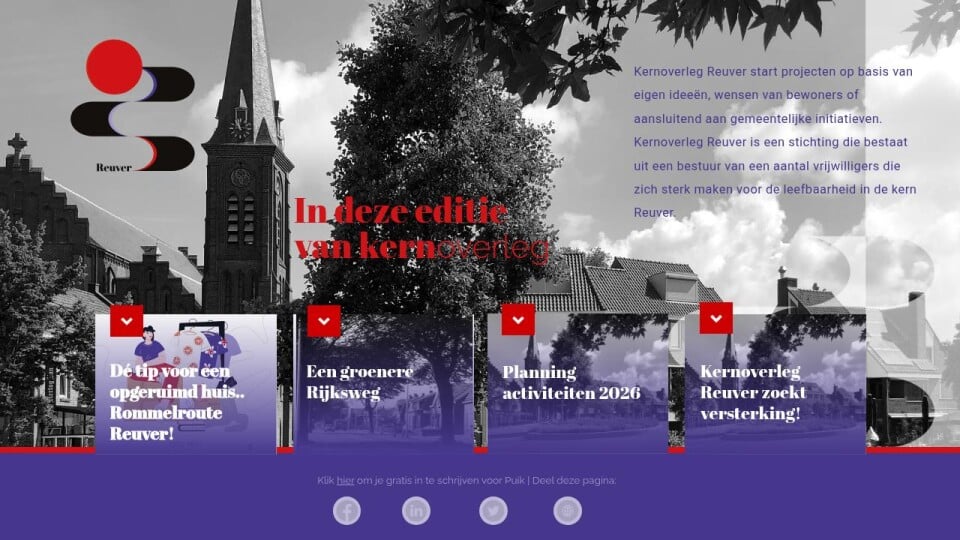The height and width of the screenshot is (540, 960).
Task: Click the red circle in the logo
Action: 113,66
